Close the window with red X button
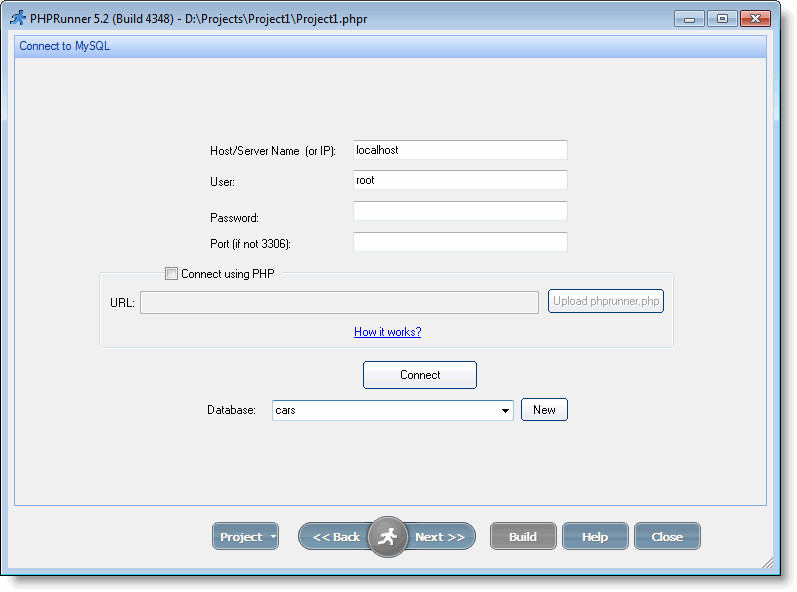Viewport: 797px width, 592px height. pos(755,19)
